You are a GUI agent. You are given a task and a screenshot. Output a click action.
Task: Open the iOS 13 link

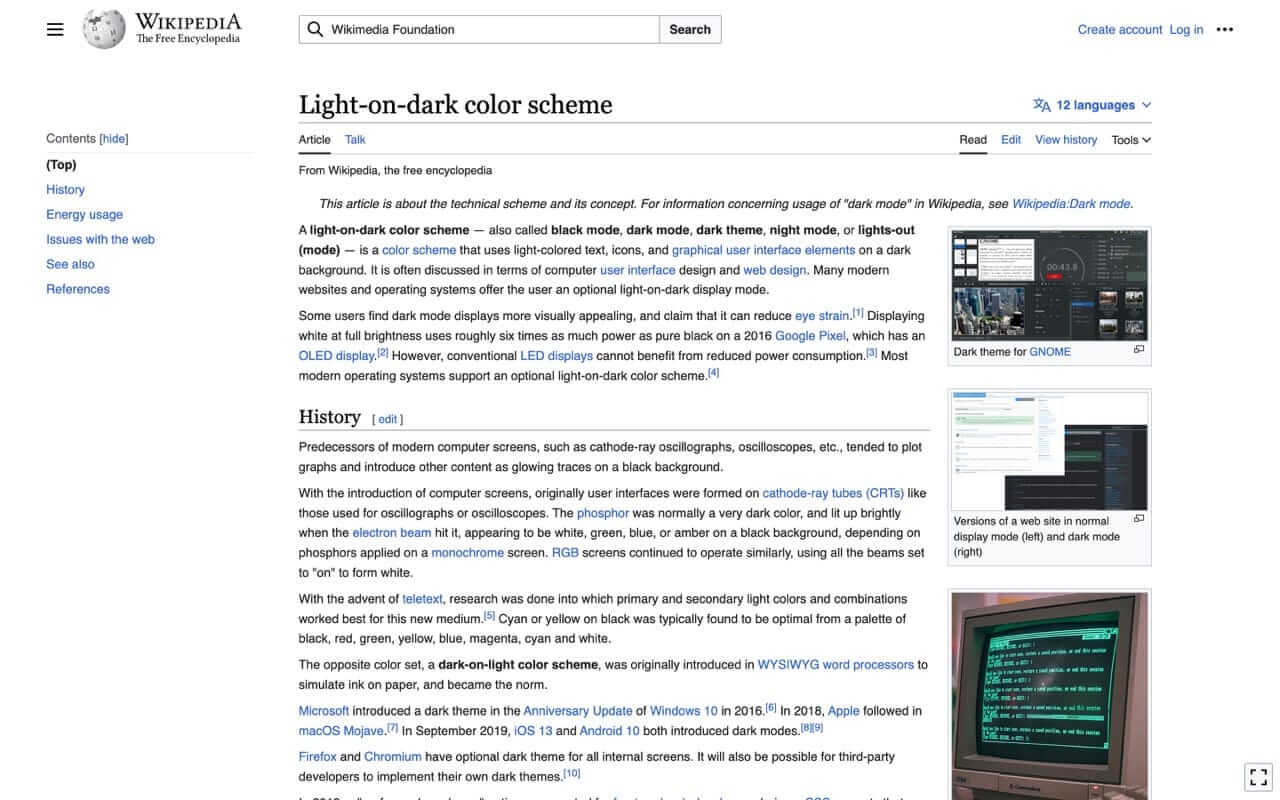point(532,731)
